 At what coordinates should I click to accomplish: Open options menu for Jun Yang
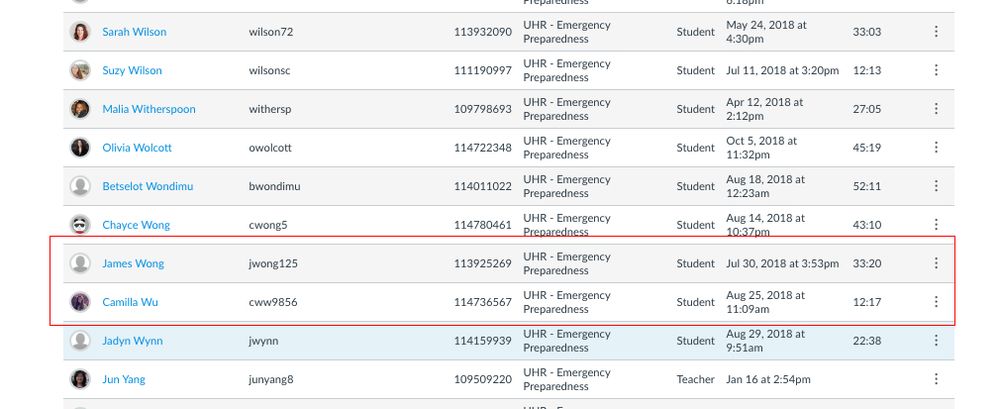[x=936, y=379]
